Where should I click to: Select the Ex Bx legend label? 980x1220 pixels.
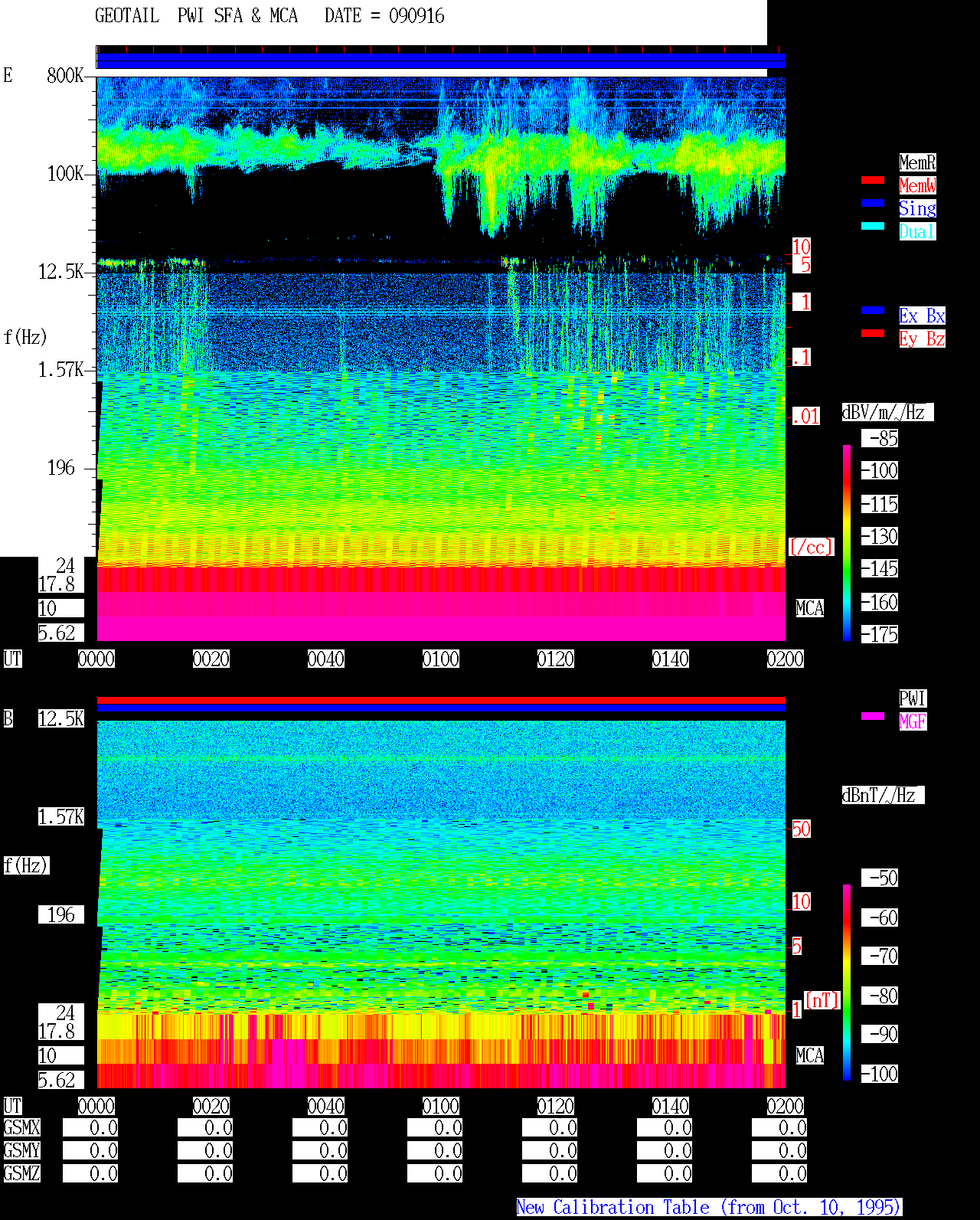[922, 316]
